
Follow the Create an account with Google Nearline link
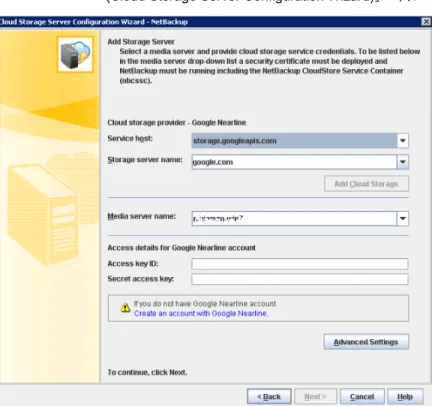click(x=201, y=314)
